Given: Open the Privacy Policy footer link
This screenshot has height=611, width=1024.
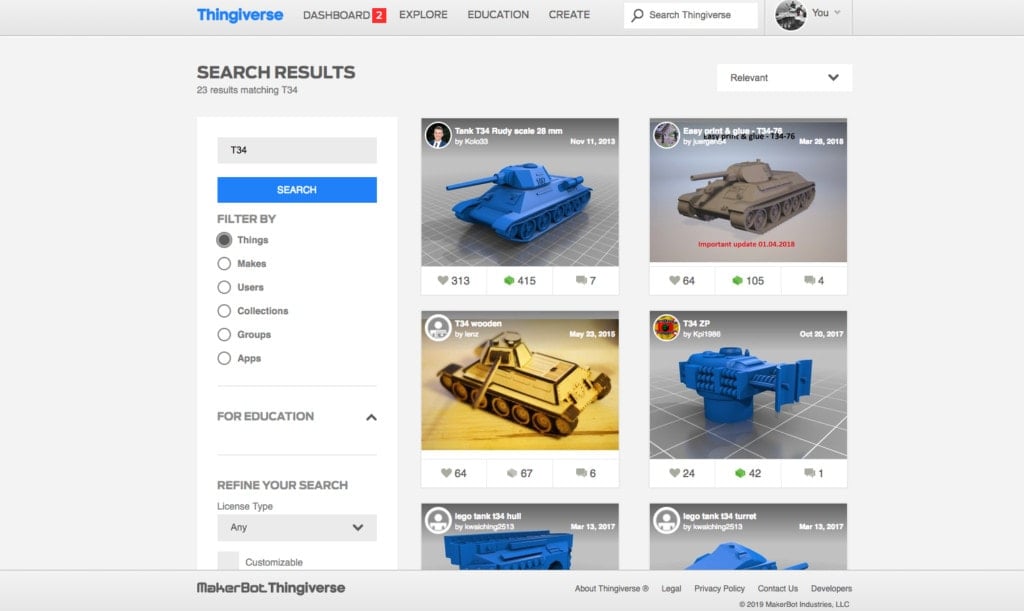Looking at the screenshot, I should click(x=719, y=588).
